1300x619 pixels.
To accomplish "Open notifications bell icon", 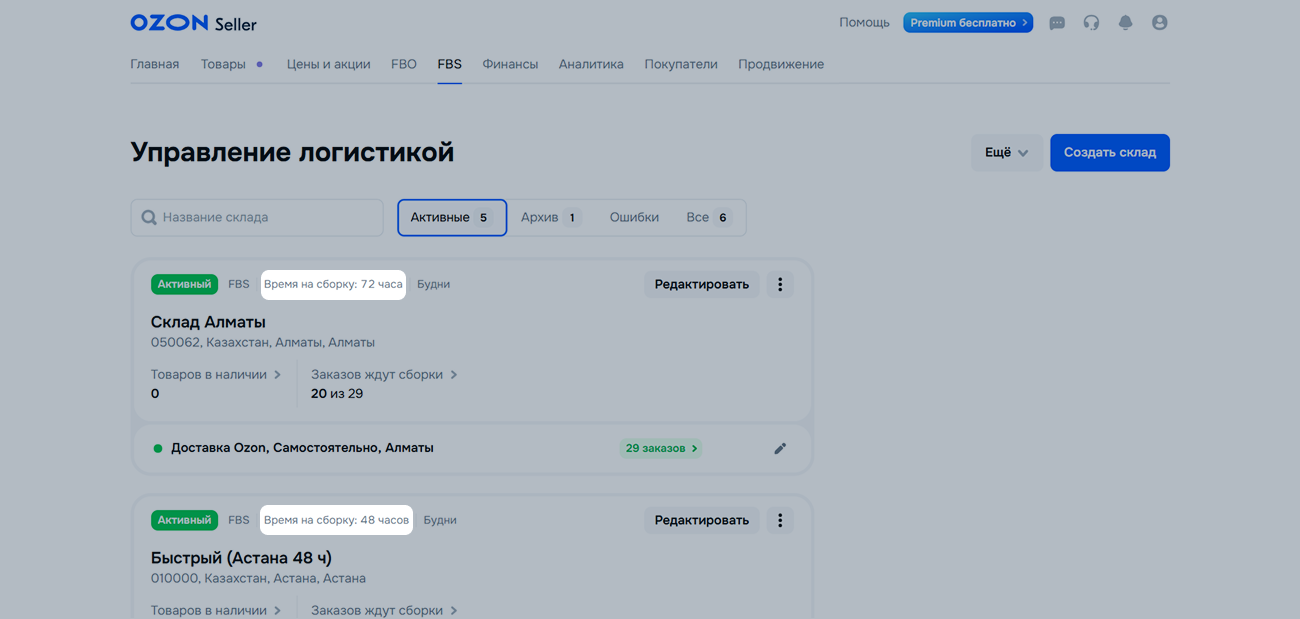I will coord(1125,23).
